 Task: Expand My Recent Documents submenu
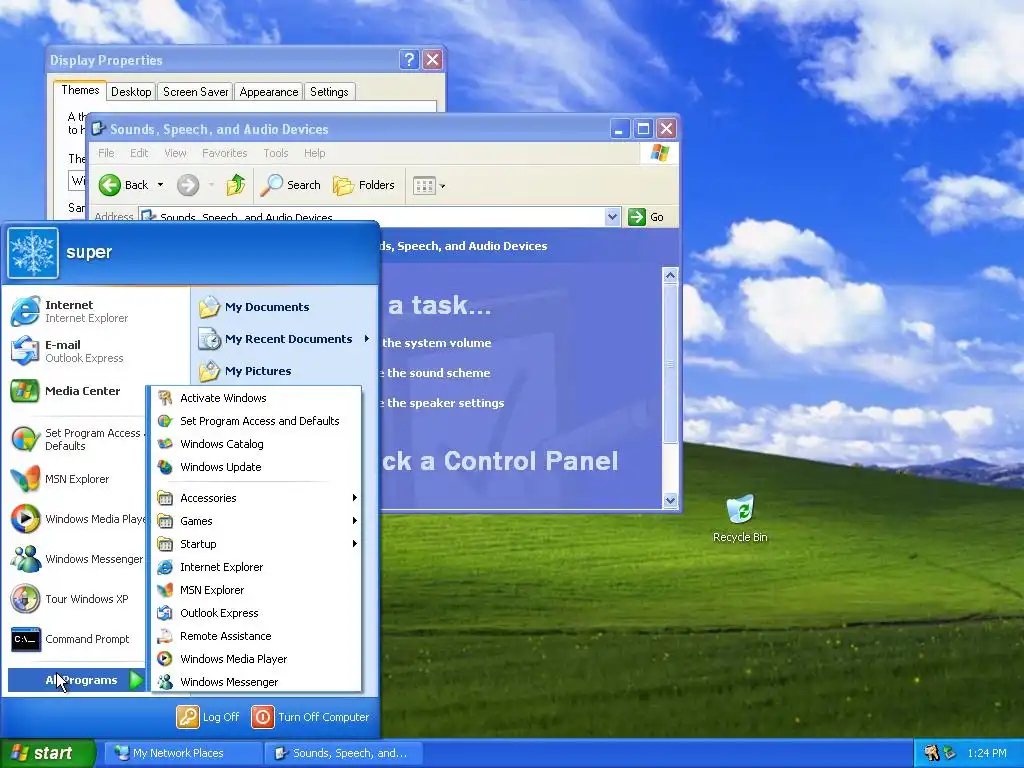point(285,339)
